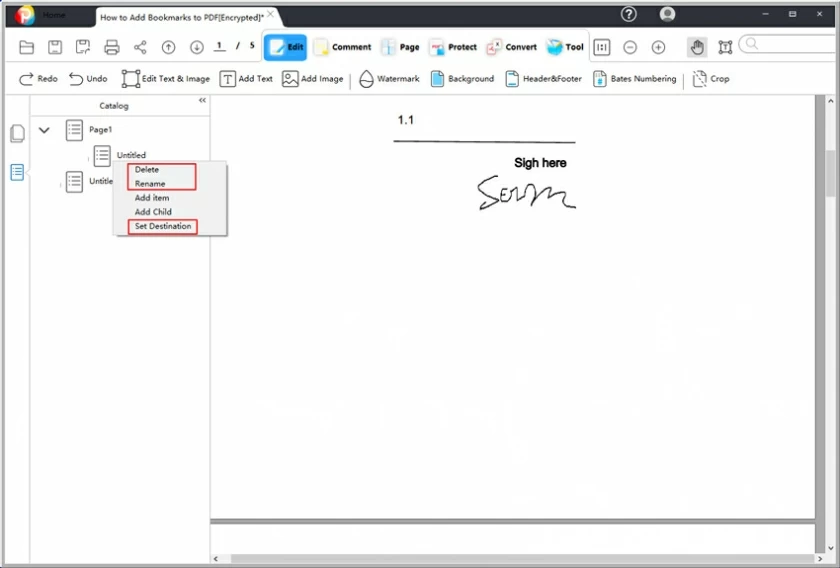Click the vertical scrollbar thumb
The image size is (840, 568).
pyautogui.click(x=830, y=174)
